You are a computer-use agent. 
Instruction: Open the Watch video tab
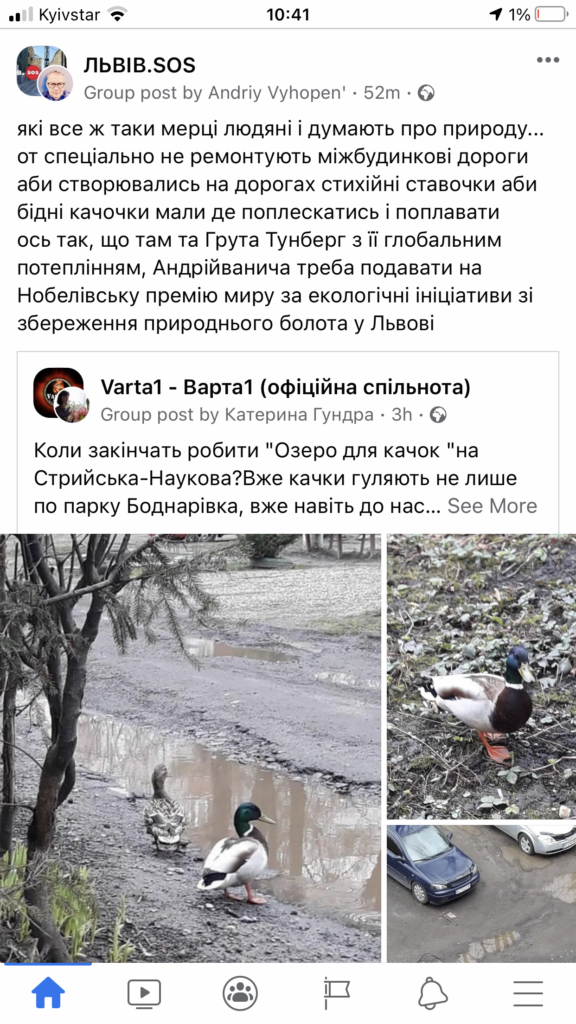[144, 994]
